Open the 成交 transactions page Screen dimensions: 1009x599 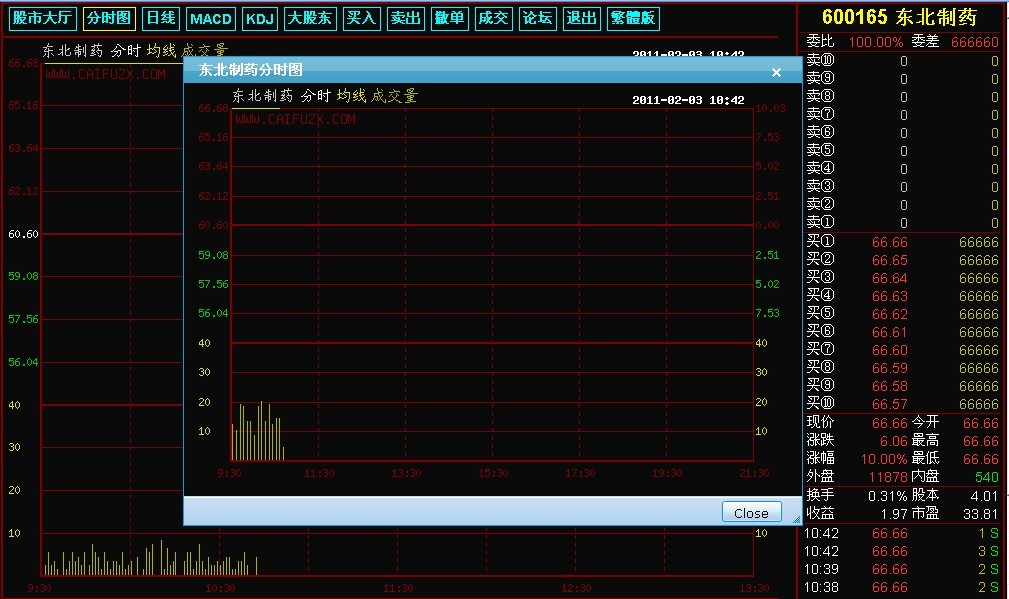[493, 18]
